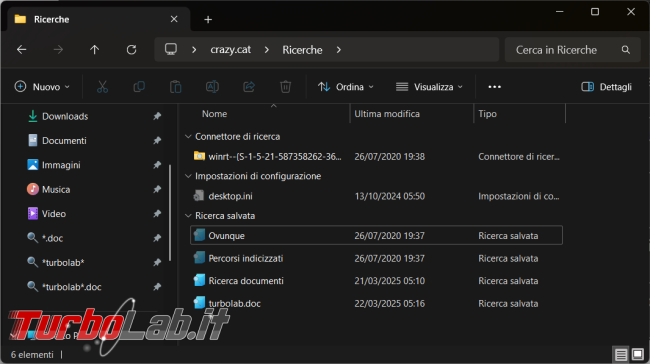650x364 pixels.
Task: Expand chevron after computer icon in breadcrumb
Action: pos(194,50)
